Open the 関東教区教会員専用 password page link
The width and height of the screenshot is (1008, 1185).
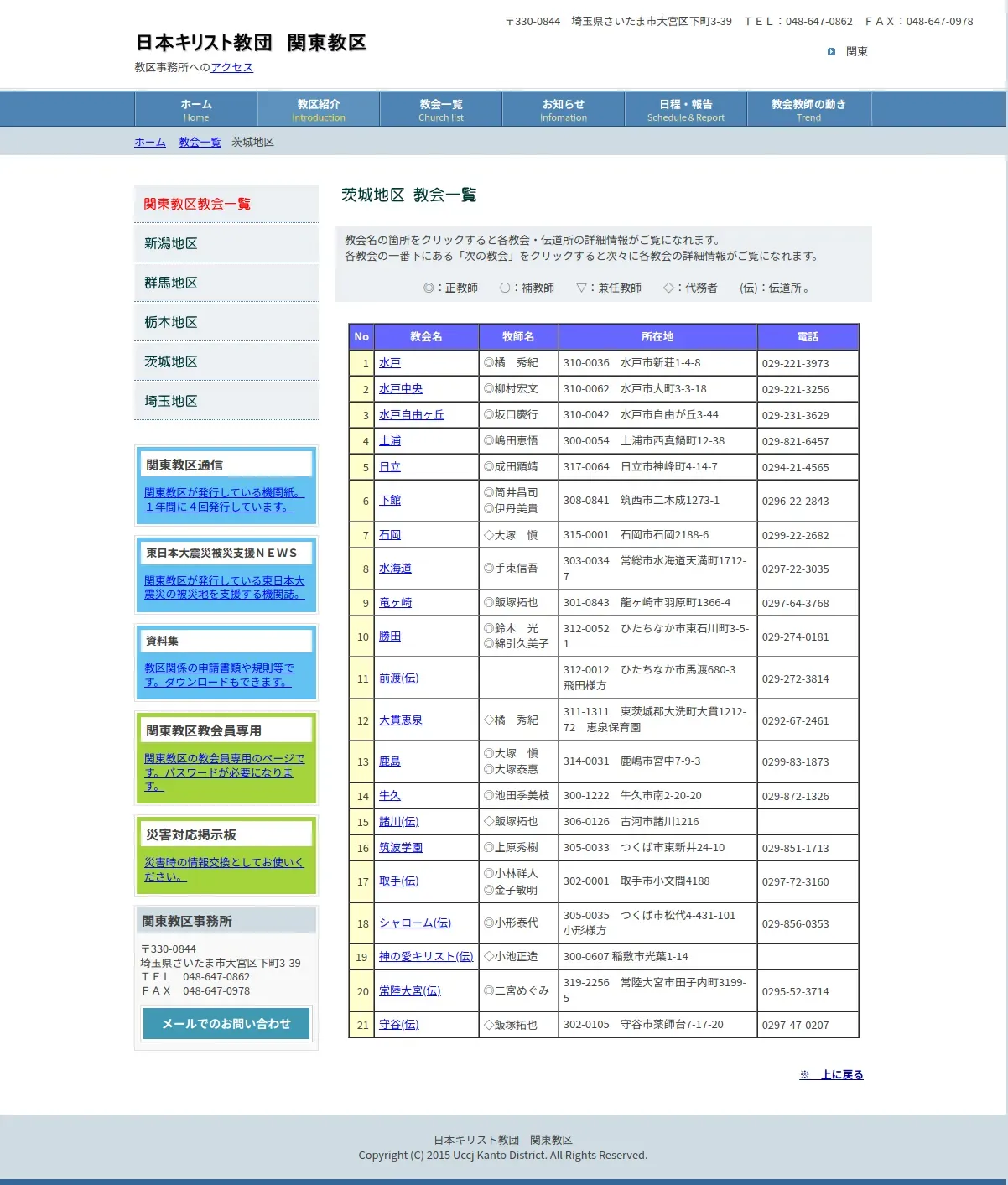(224, 772)
